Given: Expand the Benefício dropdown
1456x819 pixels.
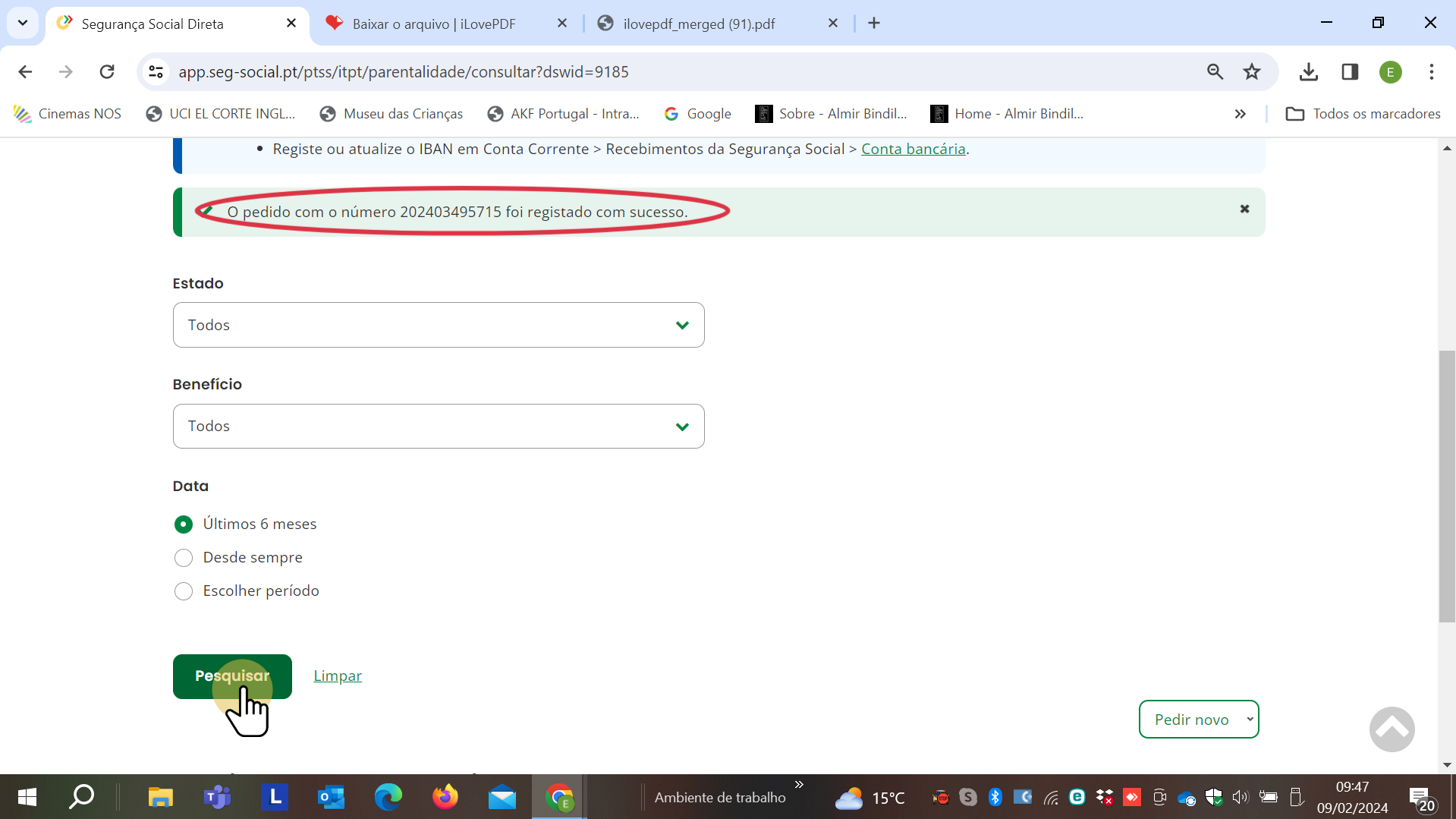Looking at the screenshot, I should pyautogui.click(x=439, y=426).
